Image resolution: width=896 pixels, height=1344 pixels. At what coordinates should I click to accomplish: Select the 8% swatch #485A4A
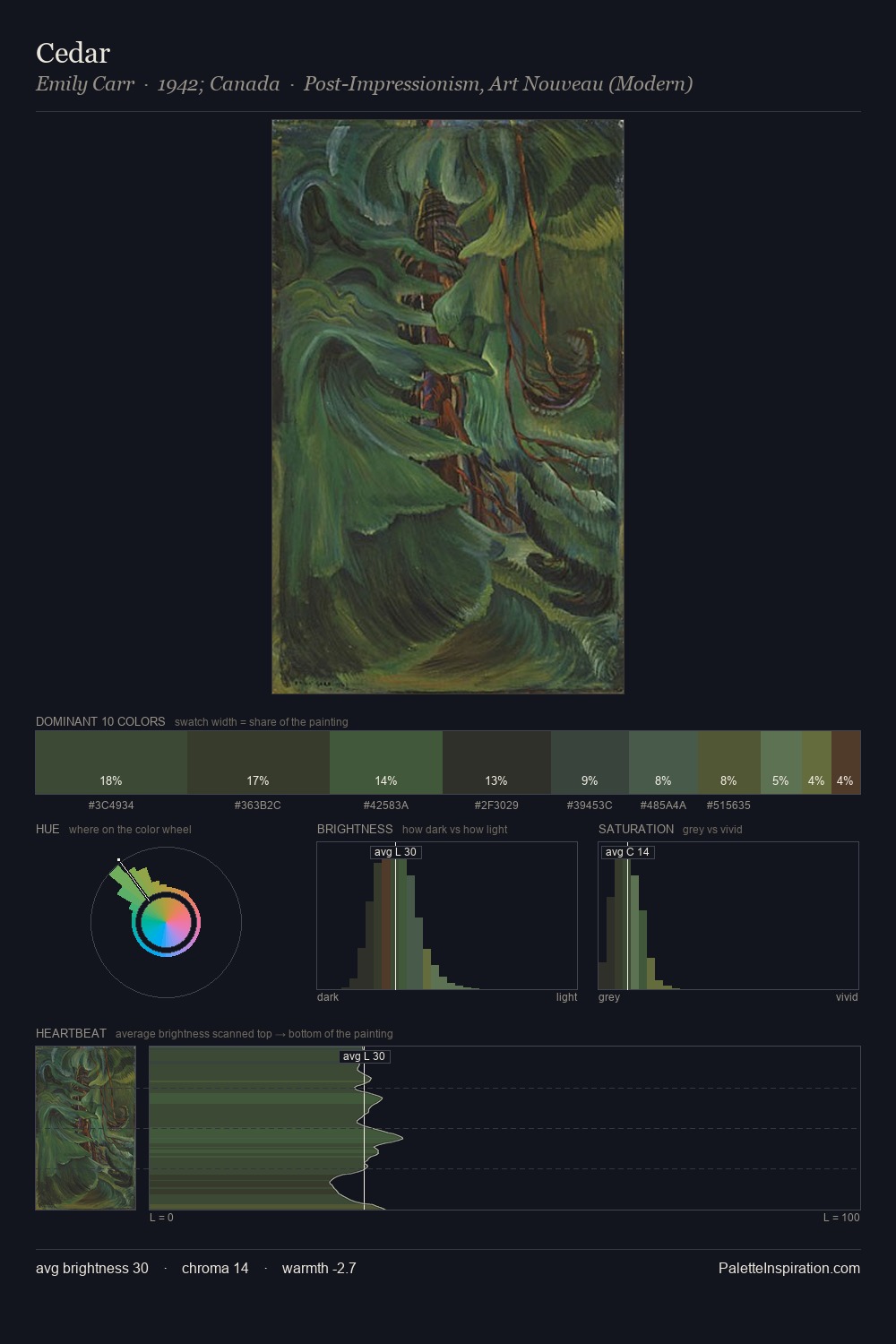tap(663, 762)
